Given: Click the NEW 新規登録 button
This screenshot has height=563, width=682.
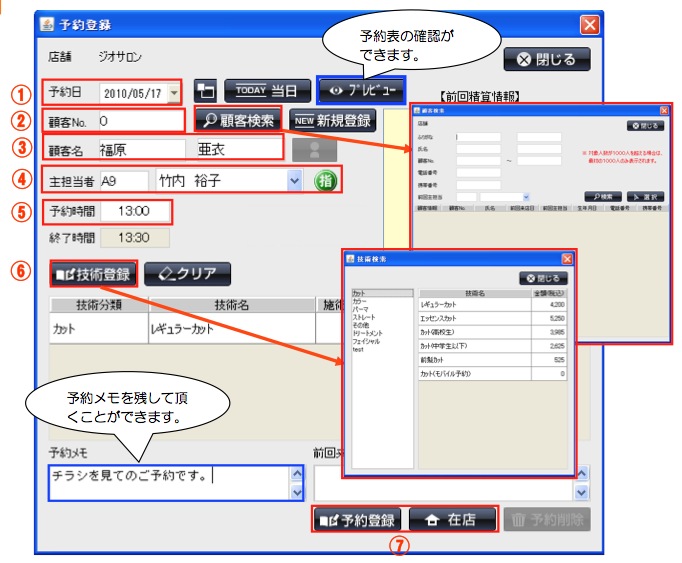Looking at the screenshot, I should [331, 121].
